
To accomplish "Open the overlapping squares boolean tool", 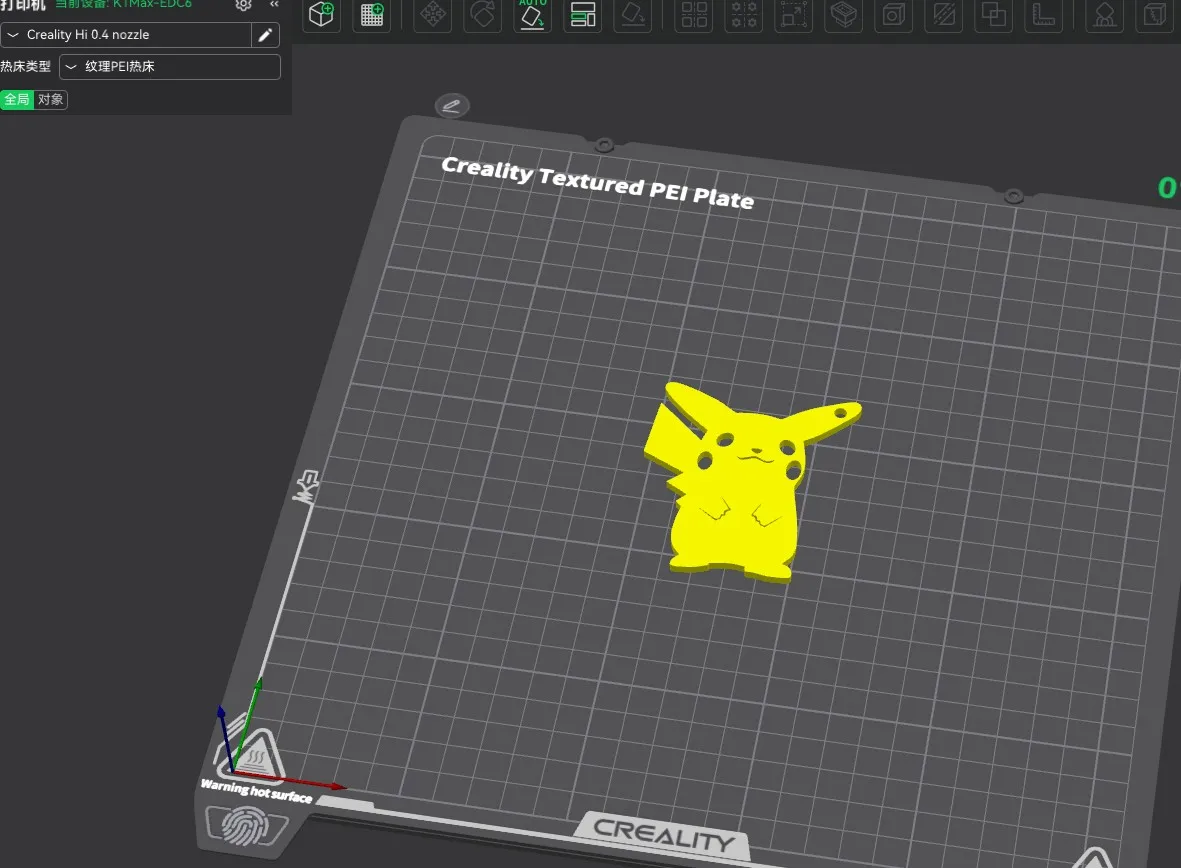I will [993, 14].
